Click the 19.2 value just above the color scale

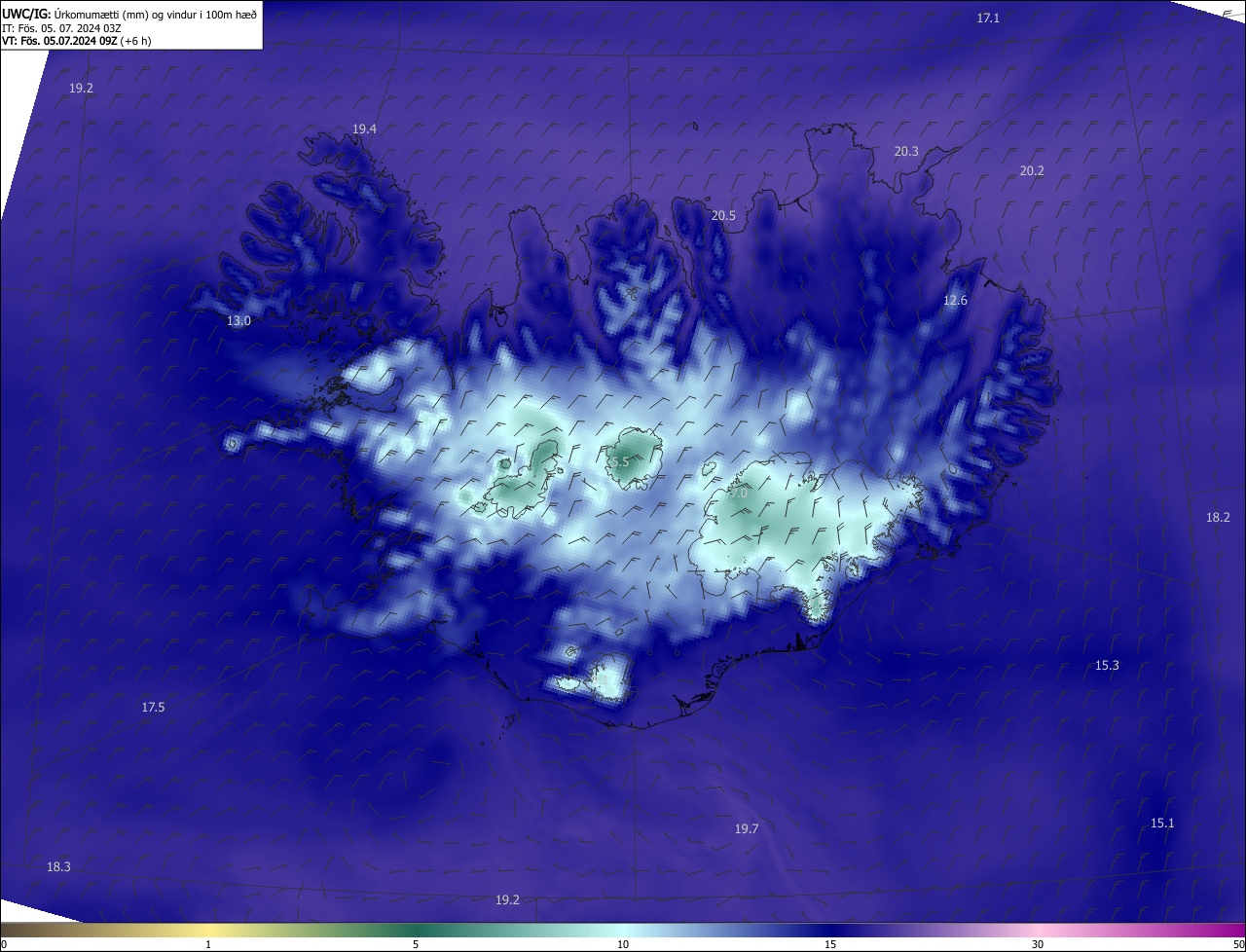point(507,899)
